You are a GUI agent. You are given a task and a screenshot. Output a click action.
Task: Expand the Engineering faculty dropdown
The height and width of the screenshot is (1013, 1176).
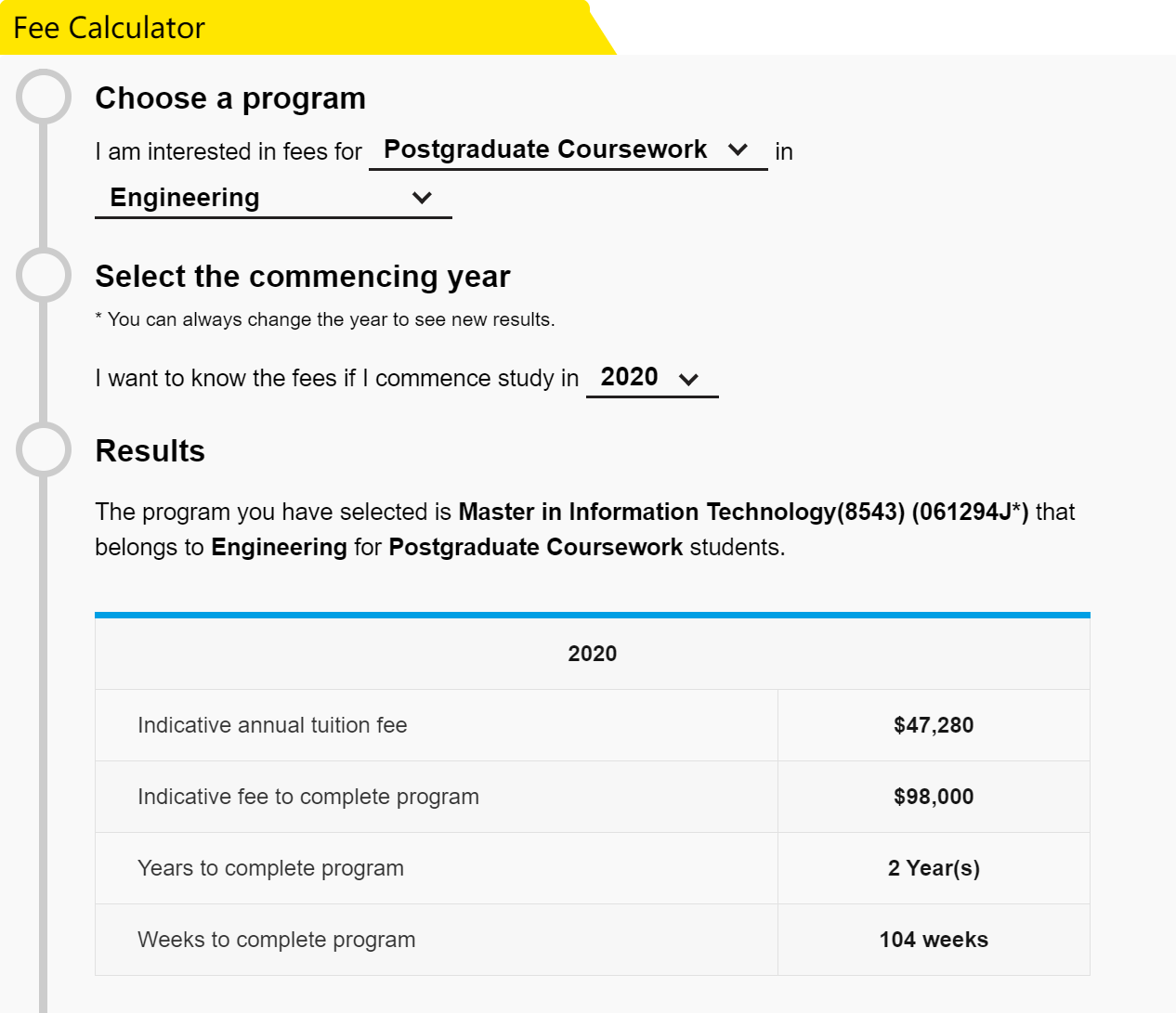[x=273, y=198]
